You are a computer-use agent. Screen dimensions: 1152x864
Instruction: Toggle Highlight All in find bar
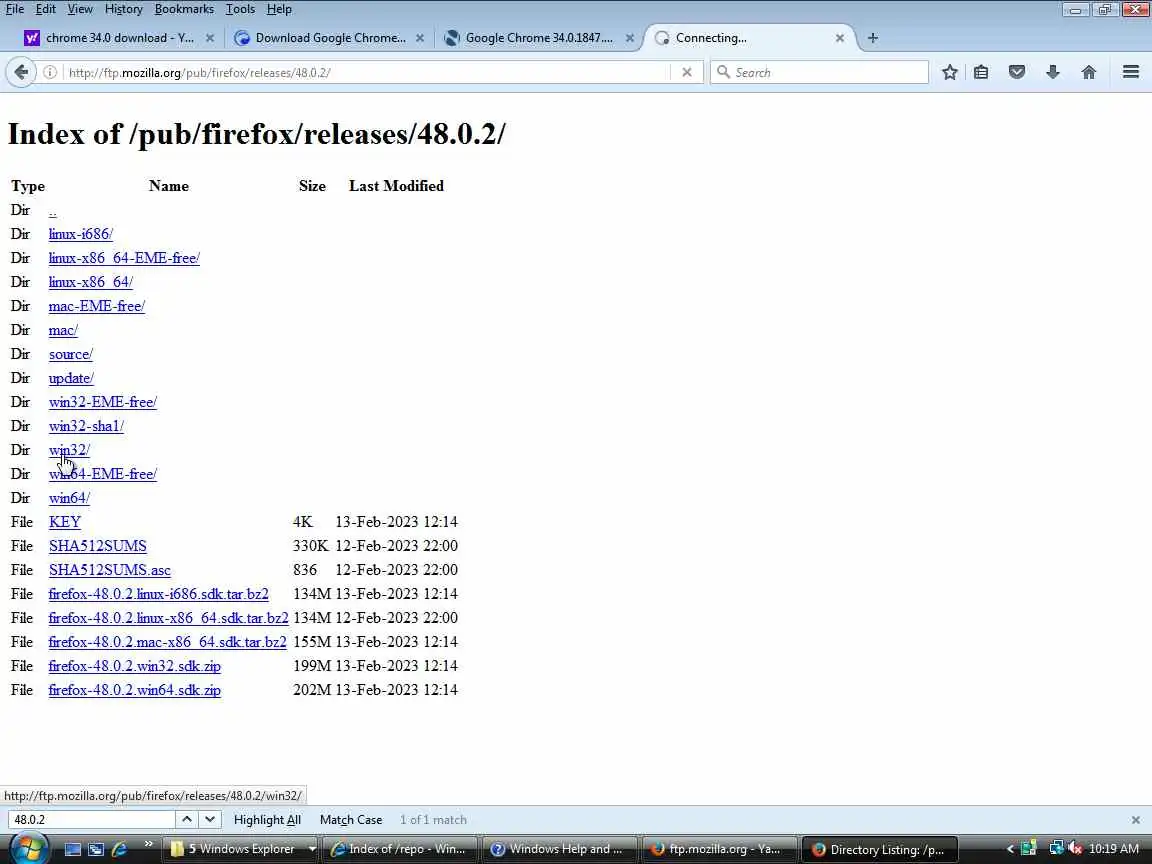click(x=267, y=820)
